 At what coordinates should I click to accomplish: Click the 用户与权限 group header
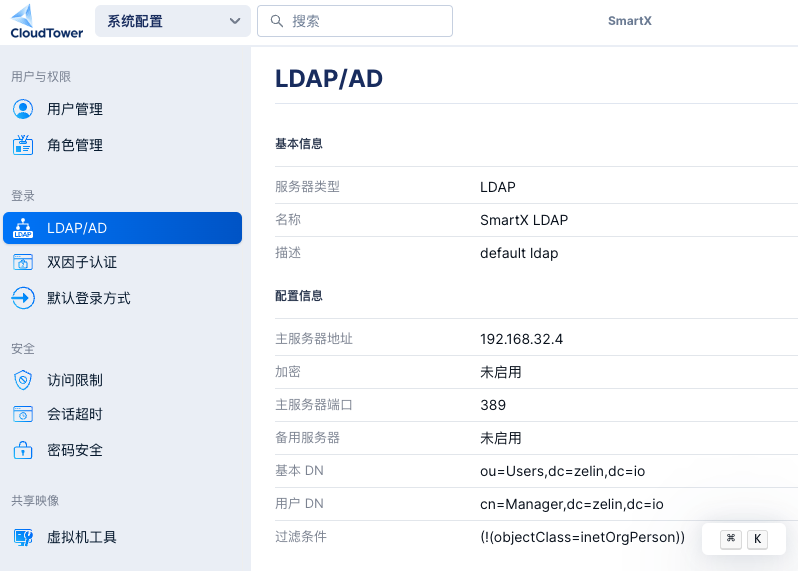tap(41, 77)
